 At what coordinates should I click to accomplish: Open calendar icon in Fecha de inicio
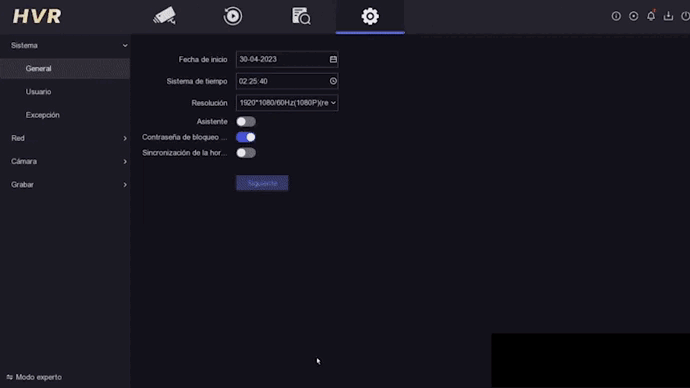pos(333,59)
